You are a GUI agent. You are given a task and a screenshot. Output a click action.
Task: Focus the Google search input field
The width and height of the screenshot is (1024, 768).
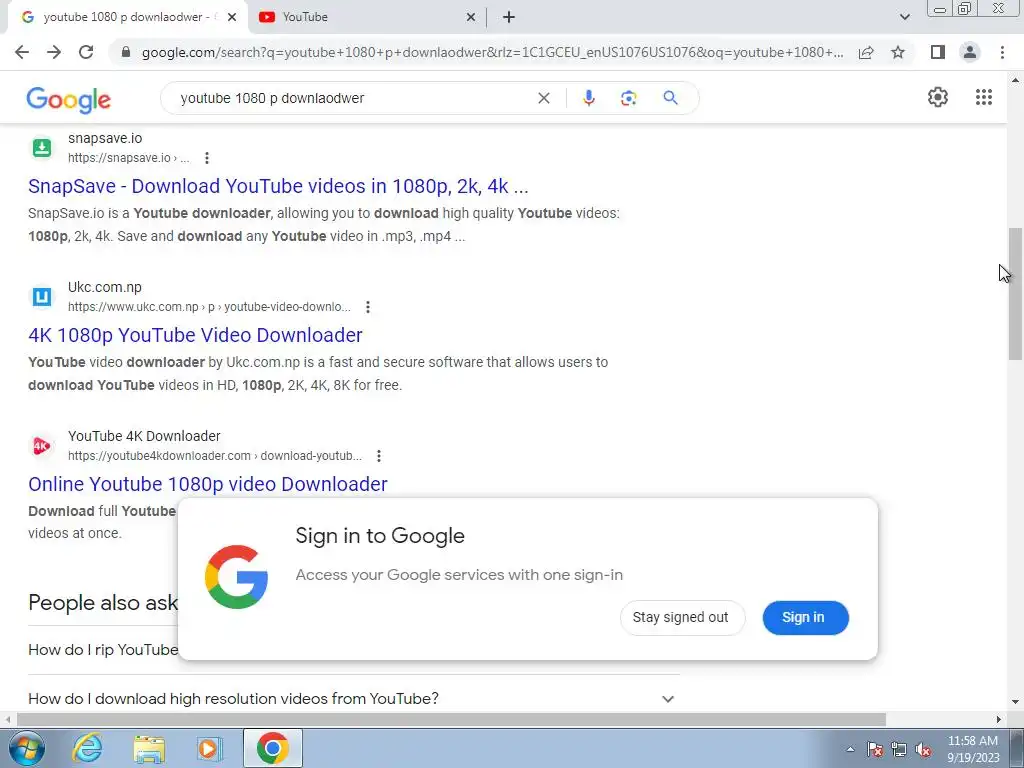(353, 98)
